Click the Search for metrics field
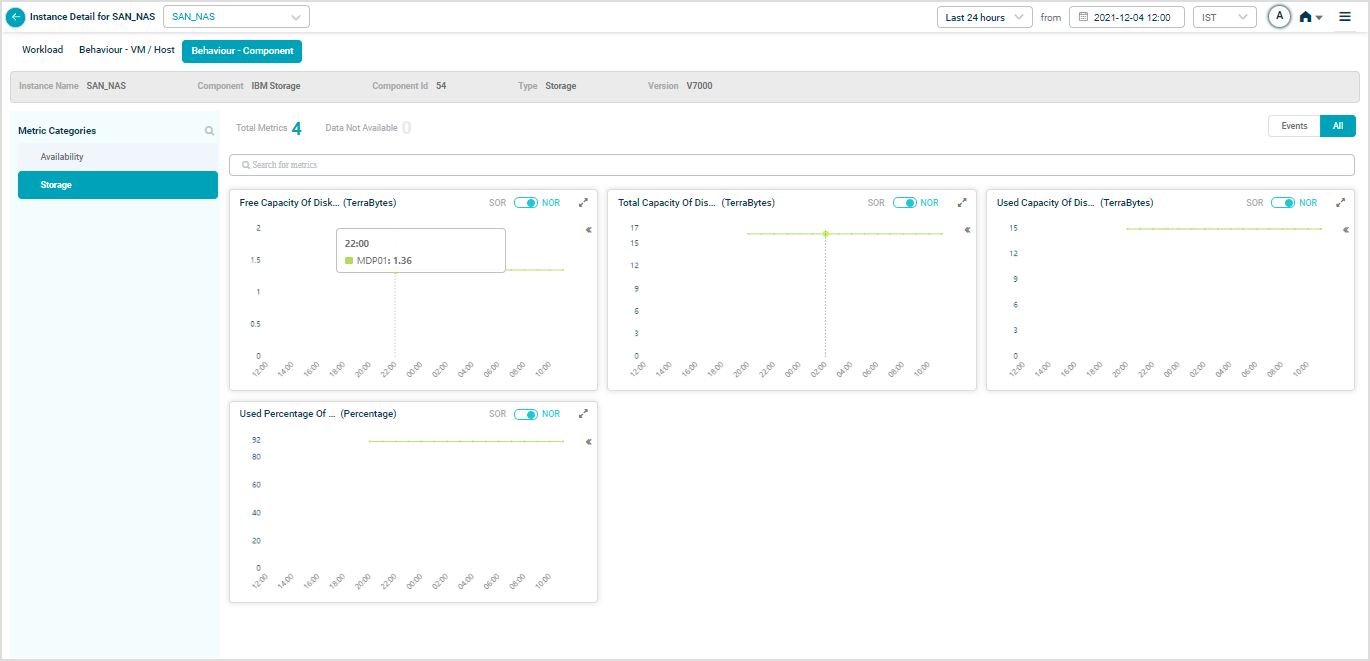1370x661 pixels. (x=791, y=165)
